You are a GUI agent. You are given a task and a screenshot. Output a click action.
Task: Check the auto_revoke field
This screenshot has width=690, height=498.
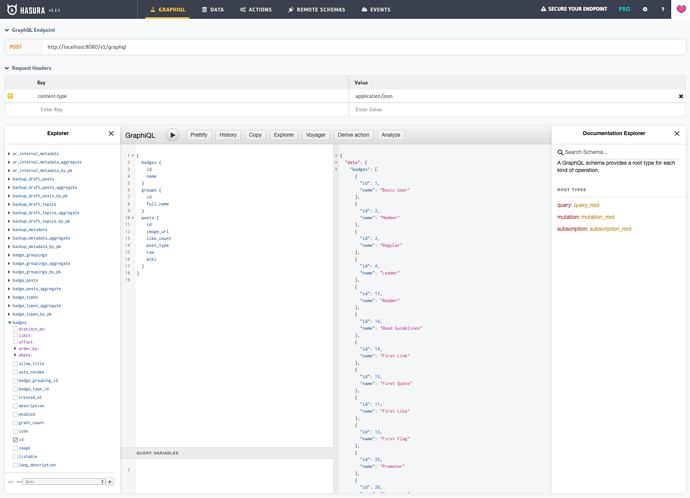coord(15,372)
